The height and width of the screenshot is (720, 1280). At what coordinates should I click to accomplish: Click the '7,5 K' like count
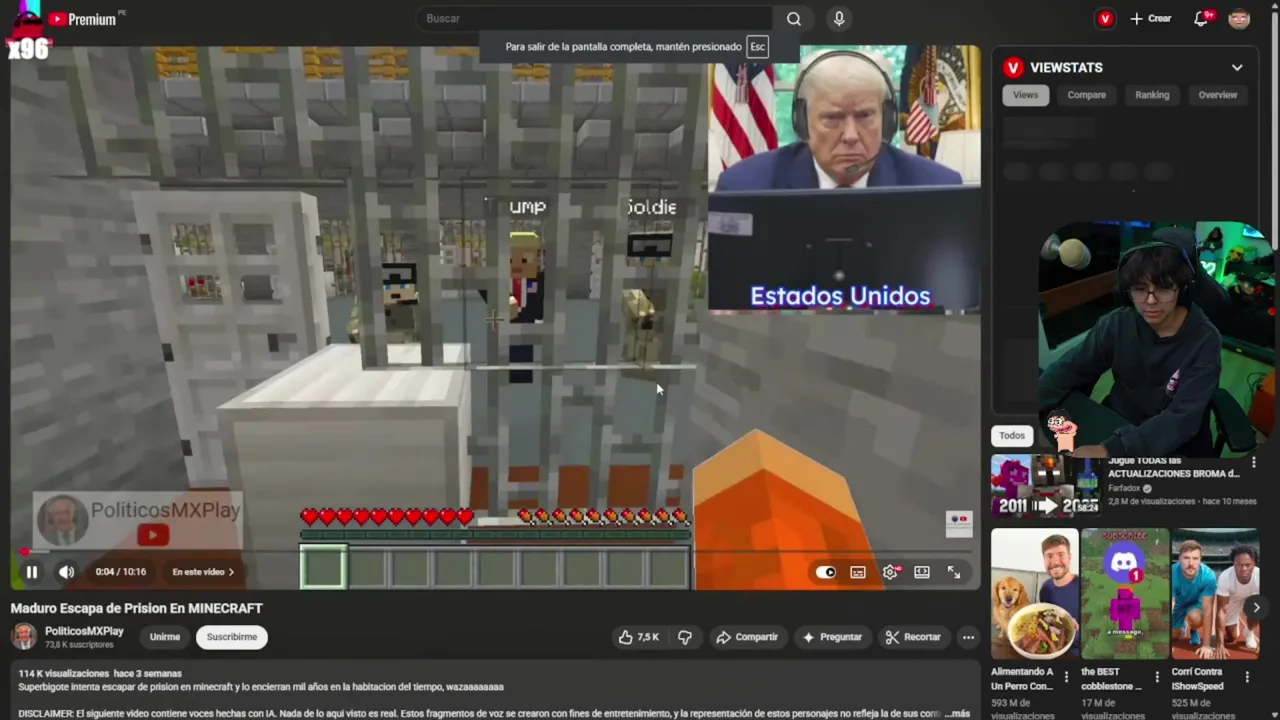[648, 637]
